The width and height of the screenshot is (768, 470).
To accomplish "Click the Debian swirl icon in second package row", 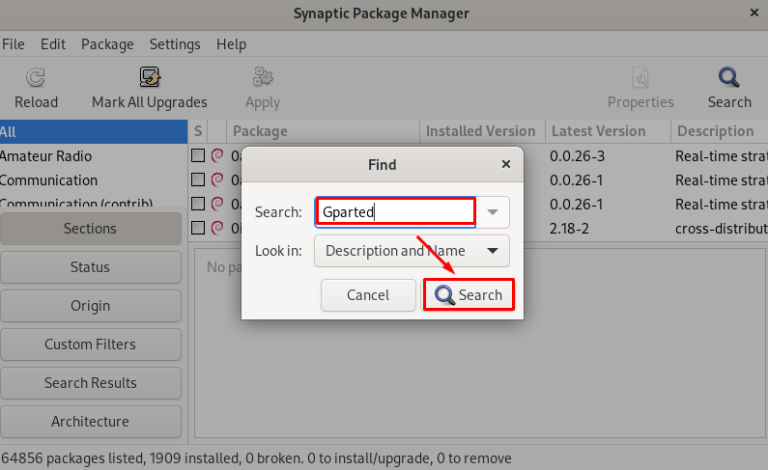I will (x=216, y=180).
